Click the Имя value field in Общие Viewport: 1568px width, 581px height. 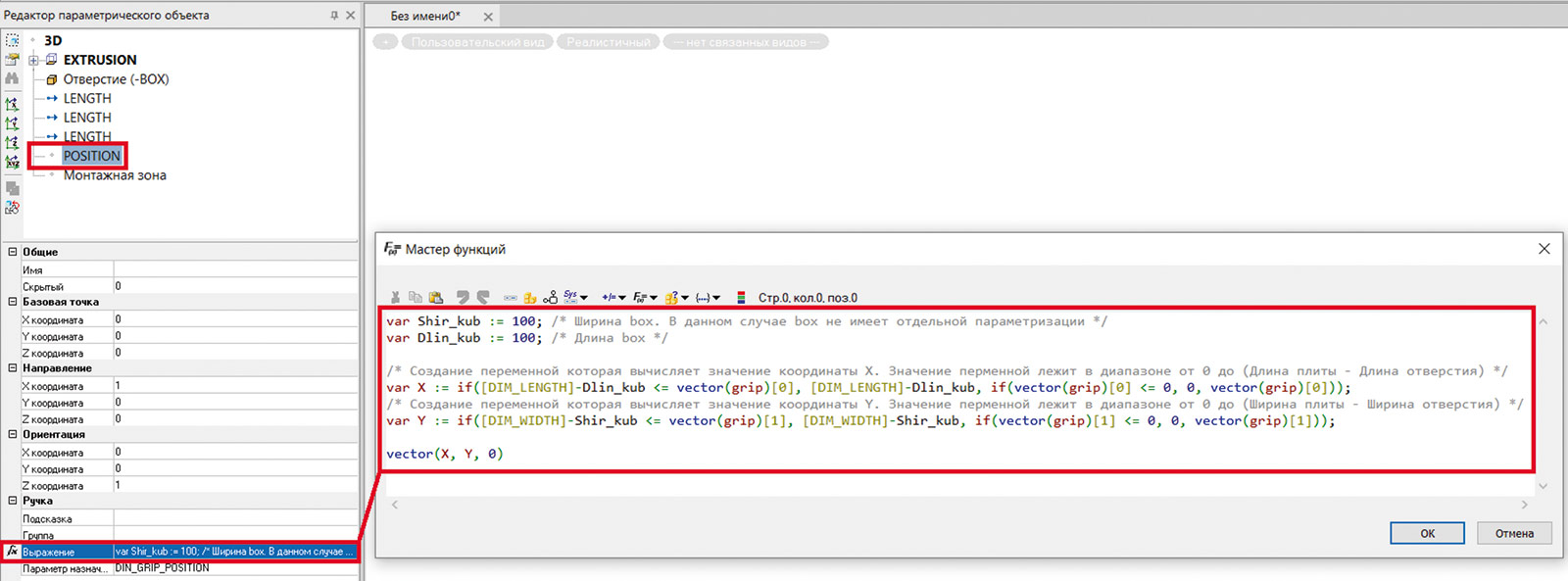click(x=235, y=269)
